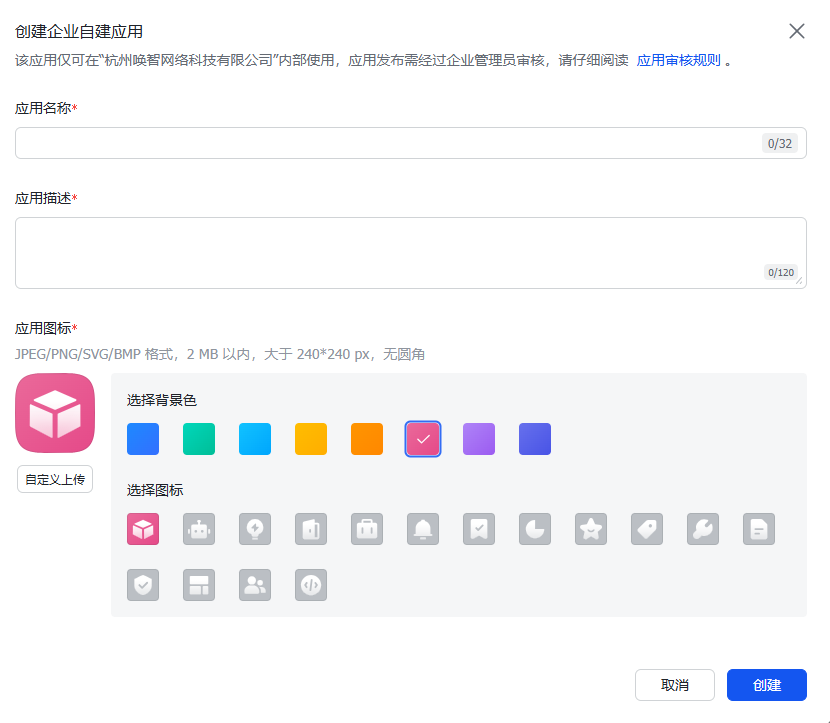Choose the purple background color
Image resolution: width=830 pixels, height=723 pixels.
479,439
